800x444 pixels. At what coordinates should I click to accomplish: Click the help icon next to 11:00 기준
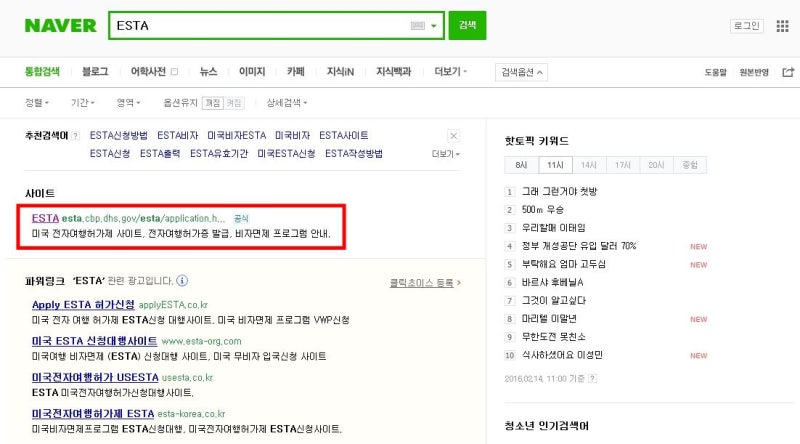[592, 379]
